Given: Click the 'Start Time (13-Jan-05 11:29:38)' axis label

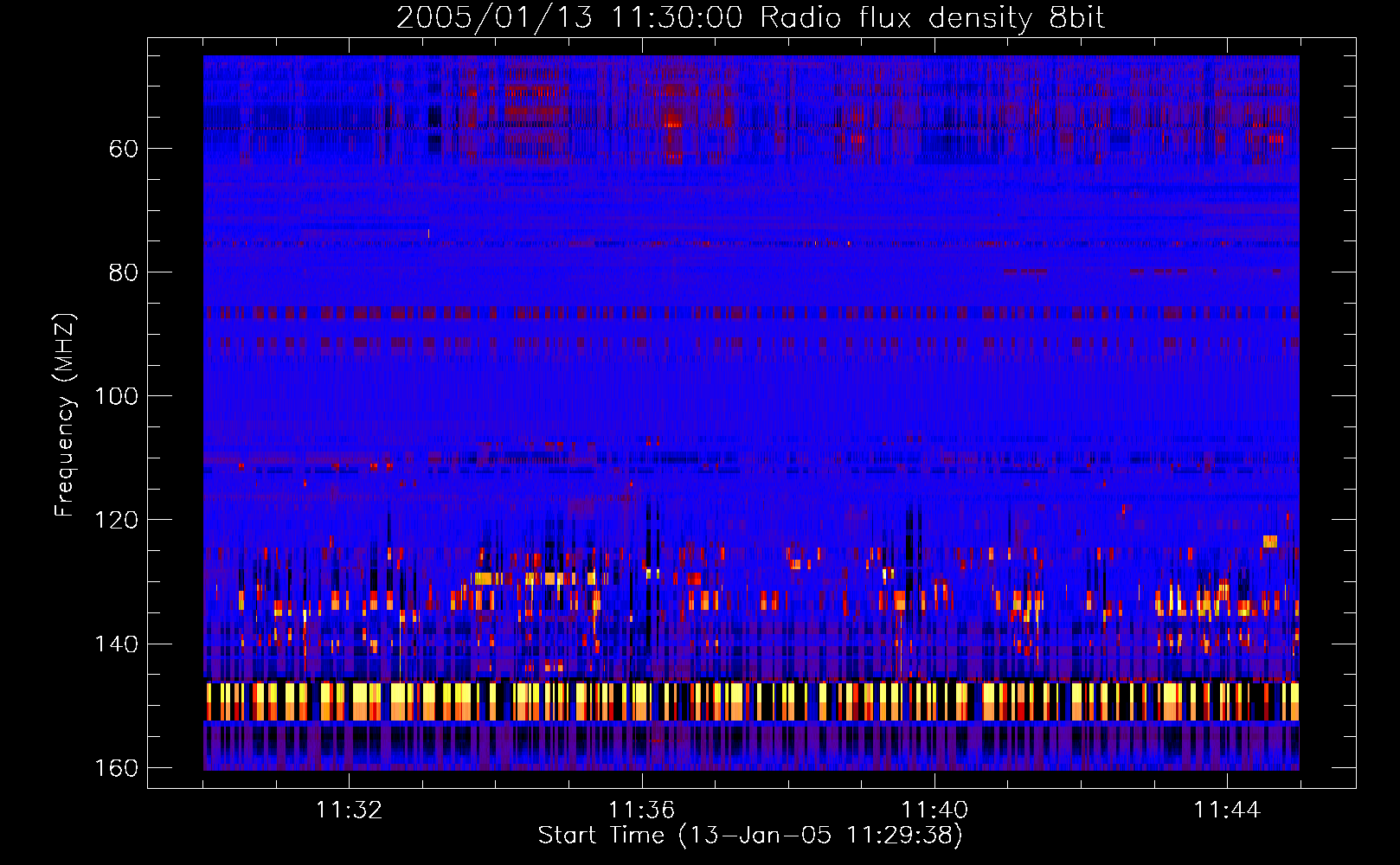Looking at the screenshot, I should (750, 836).
